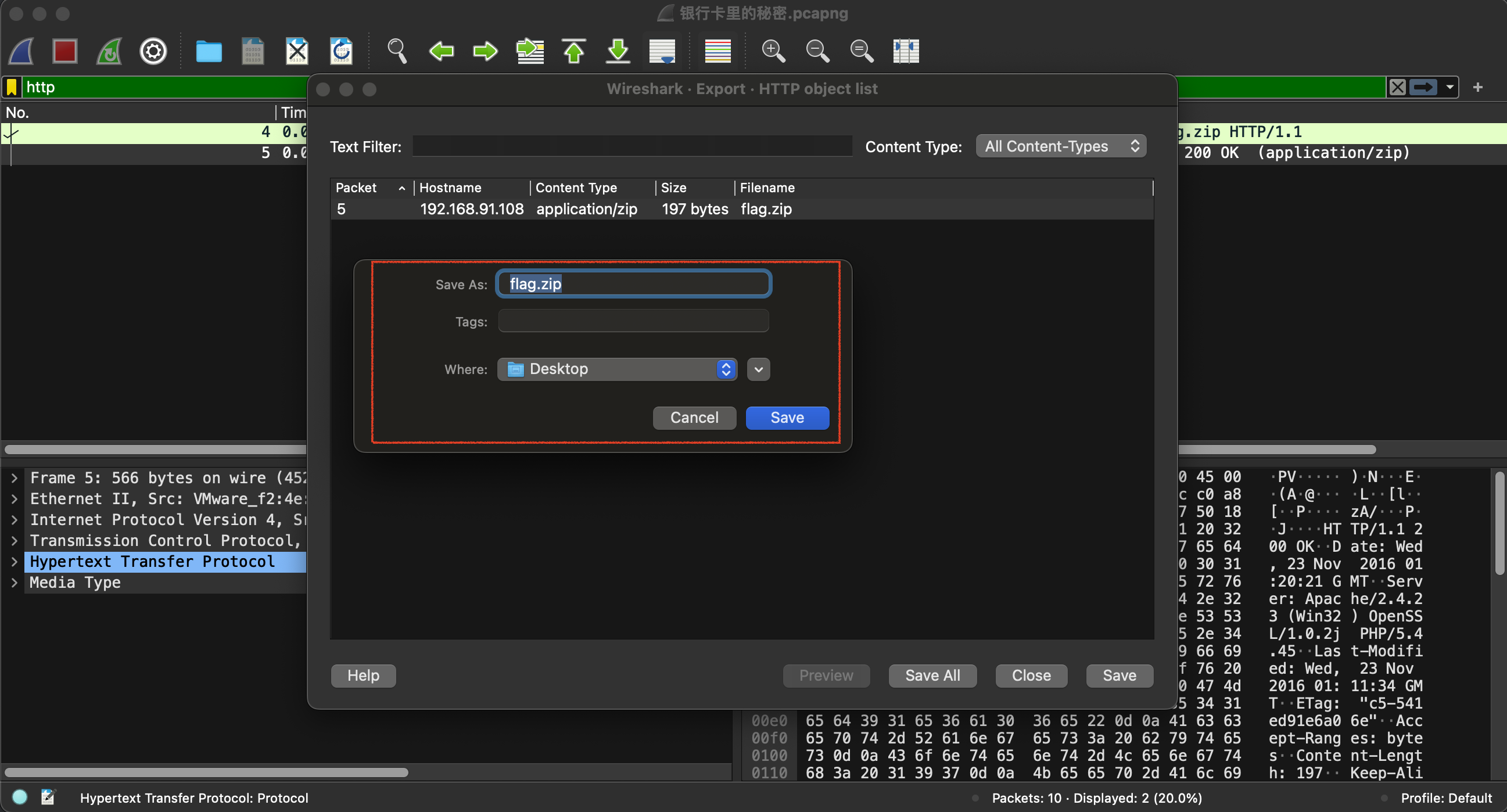Click the packet bytes vertical scrollbar
This screenshot has width=1507, height=812.
pos(1499,523)
